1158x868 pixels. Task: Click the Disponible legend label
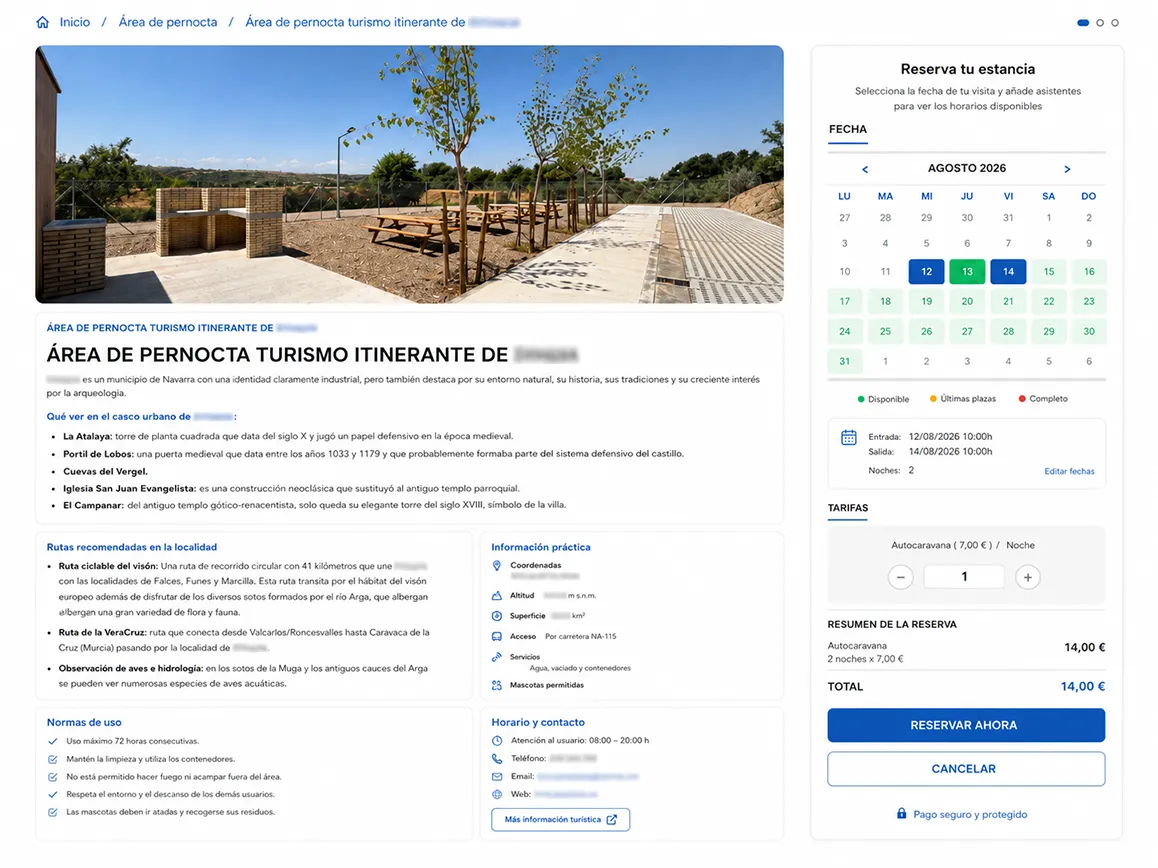tap(888, 399)
